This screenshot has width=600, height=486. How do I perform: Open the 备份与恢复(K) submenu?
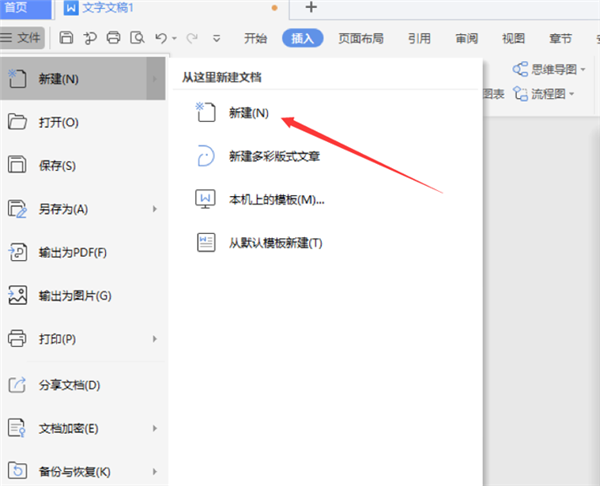(155, 471)
